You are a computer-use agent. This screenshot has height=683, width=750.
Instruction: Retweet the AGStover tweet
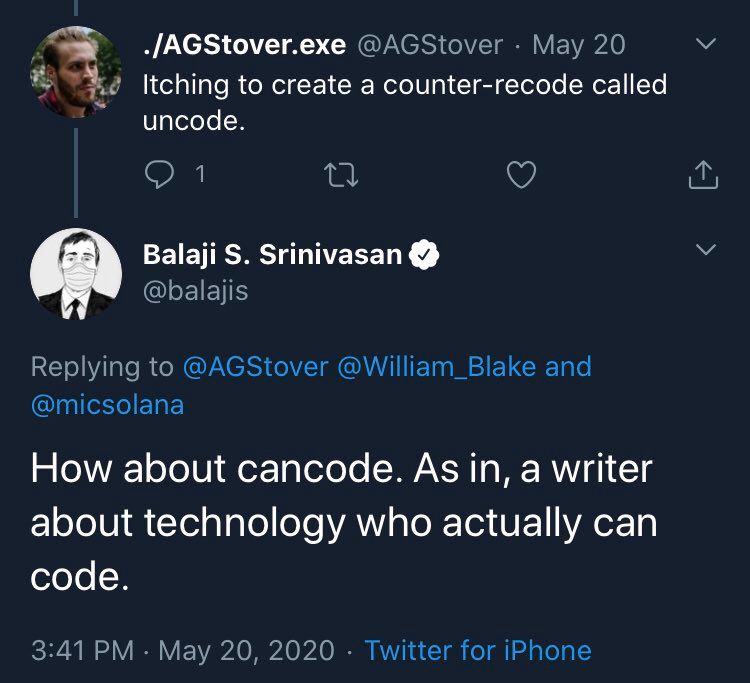tap(342, 175)
